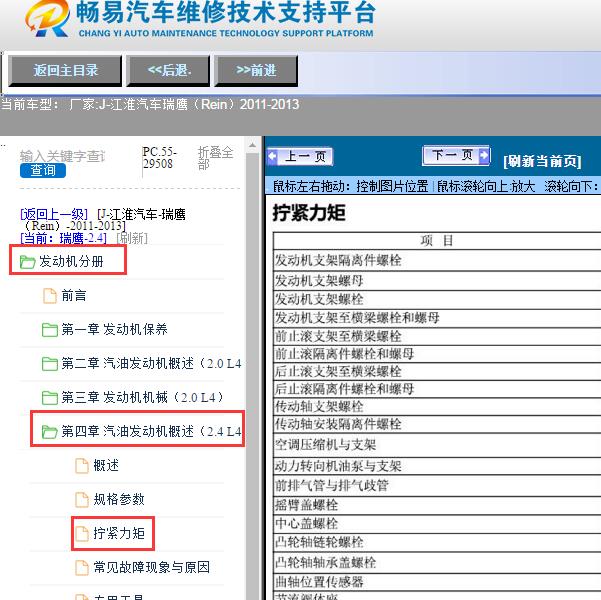Select the 前止滚隔离件螺栓和螺母 row
The image size is (601, 600).
pos(437,354)
